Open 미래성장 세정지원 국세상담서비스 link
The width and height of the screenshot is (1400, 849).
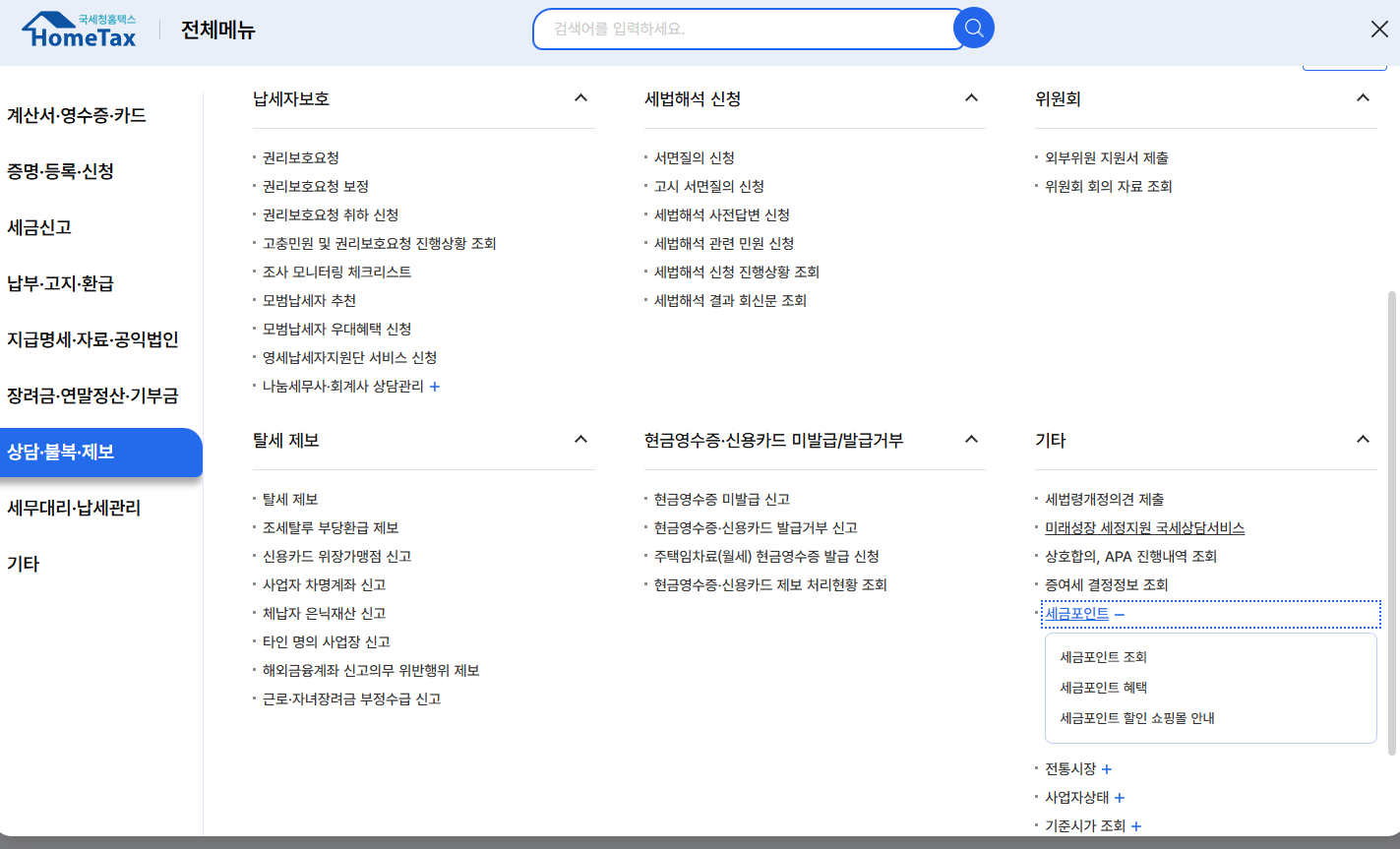(x=1144, y=527)
